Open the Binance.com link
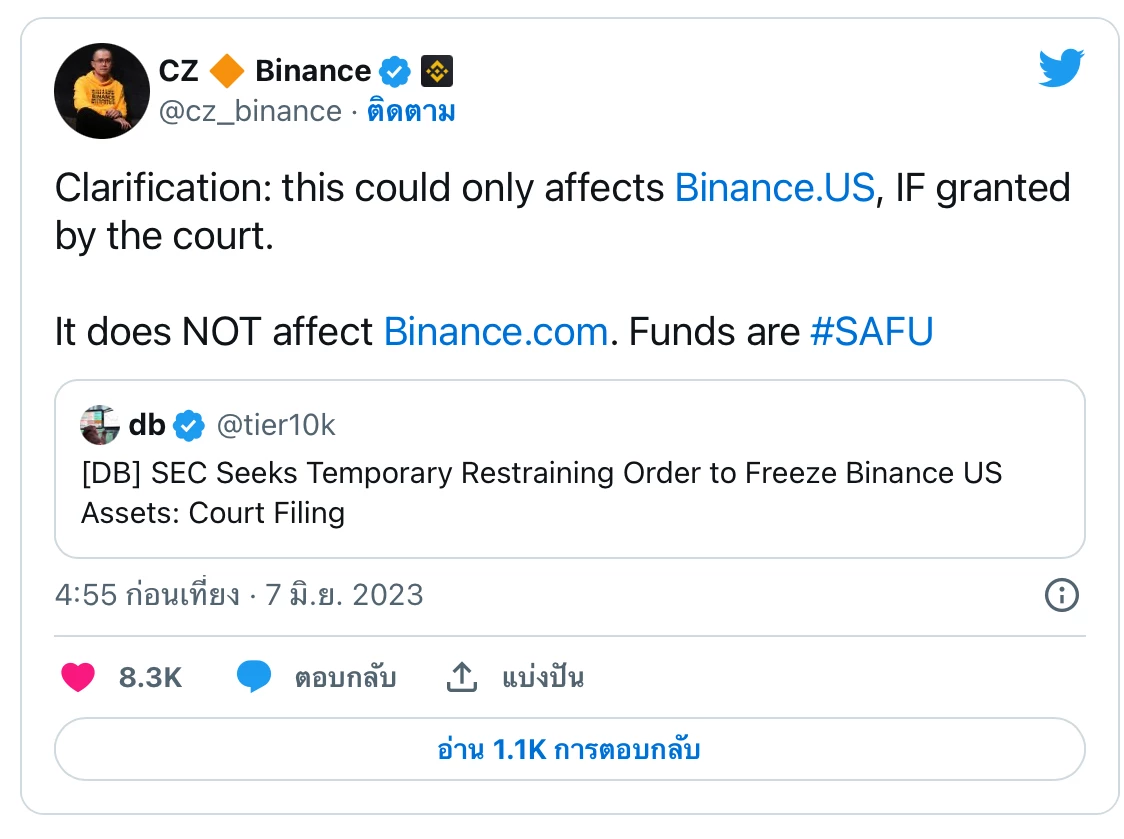Image resolution: width=1124 pixels, height=839 pixels. pos(495,331)
